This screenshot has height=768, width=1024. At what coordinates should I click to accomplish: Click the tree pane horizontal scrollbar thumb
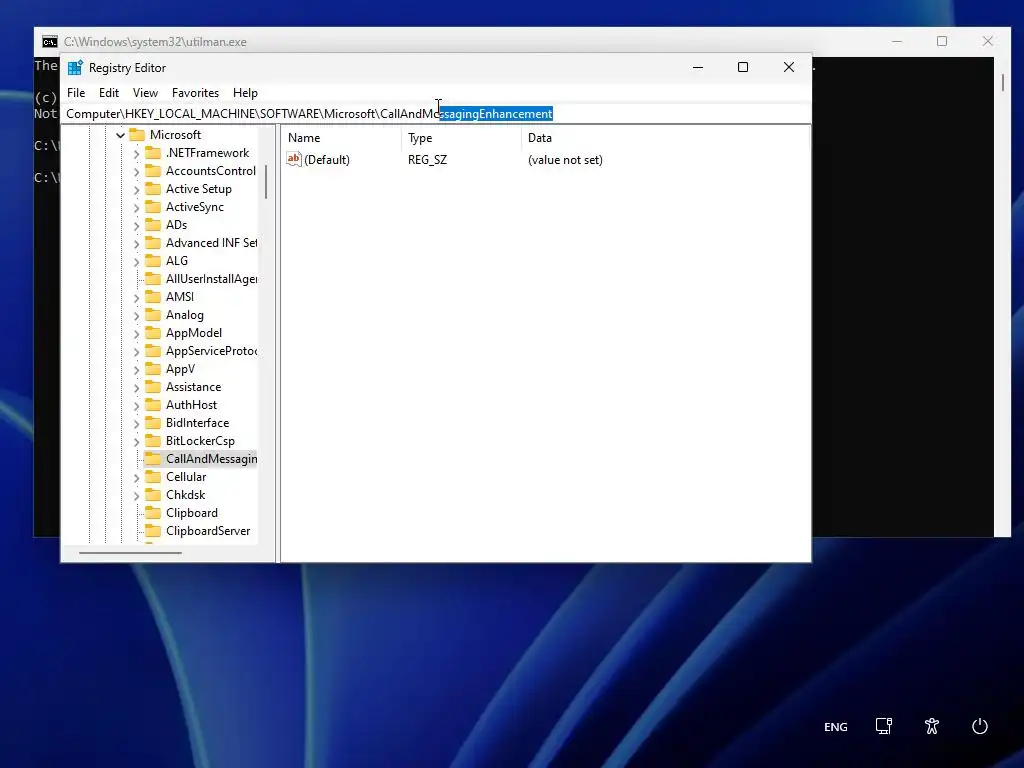click(130, 553)
